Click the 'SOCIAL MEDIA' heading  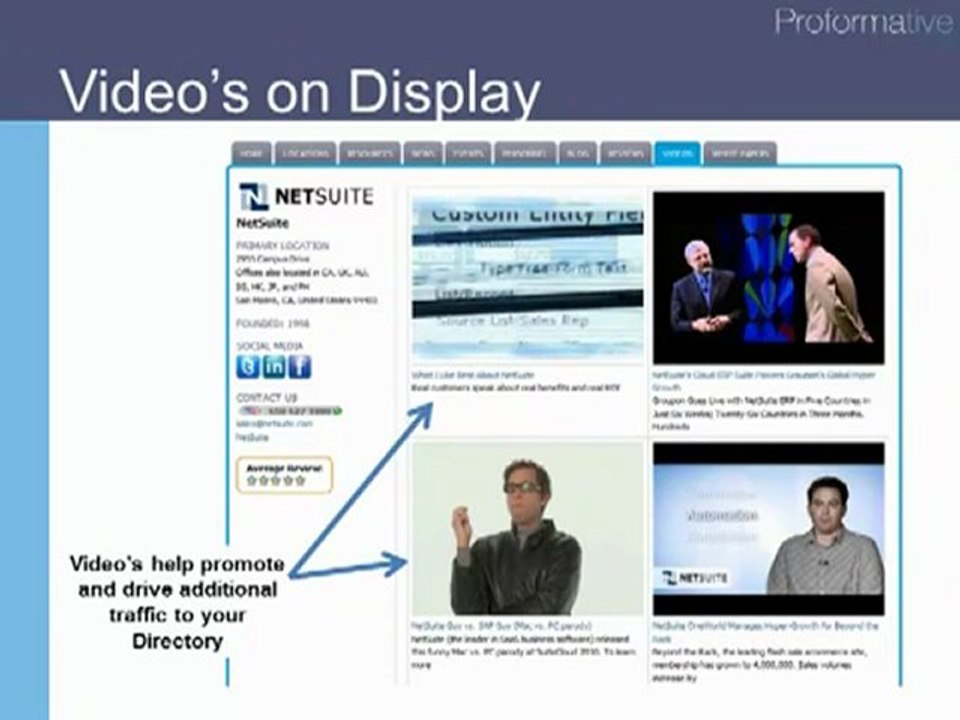tap(269, 346)
